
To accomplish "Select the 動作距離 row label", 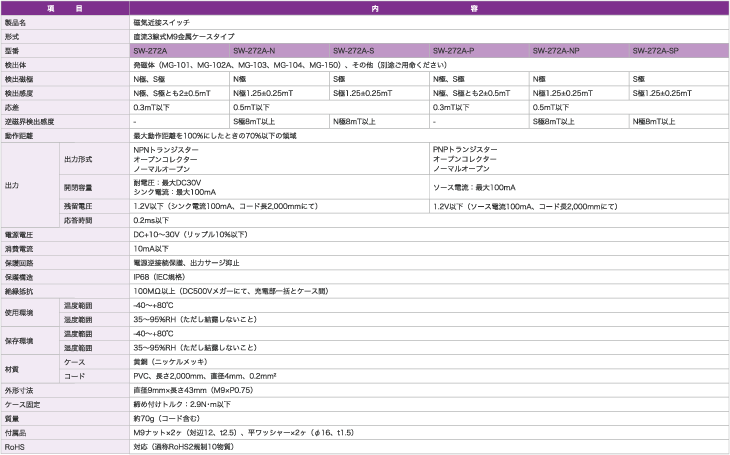I will point(19,134).
